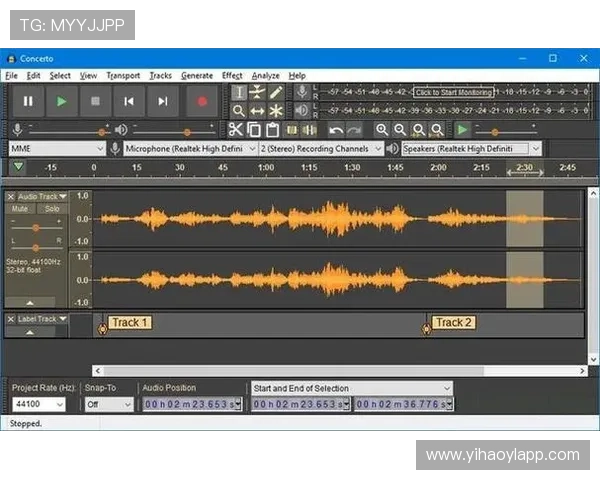Screen dimensions: 600x480
Task: Select the Multi-tool asterisk icon
Action: [x=276, y=111]
